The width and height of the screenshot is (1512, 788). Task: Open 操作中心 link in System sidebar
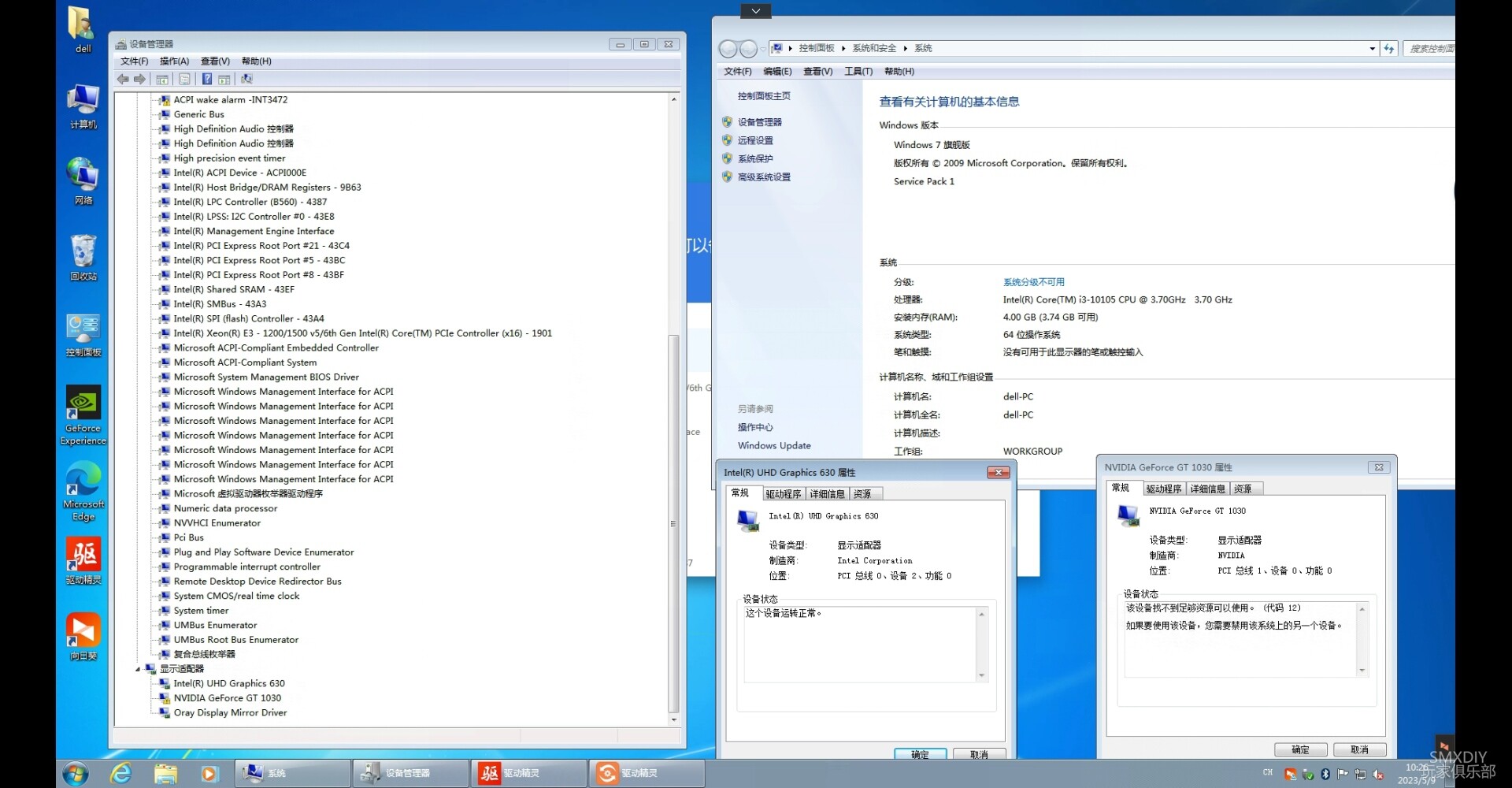755,428
